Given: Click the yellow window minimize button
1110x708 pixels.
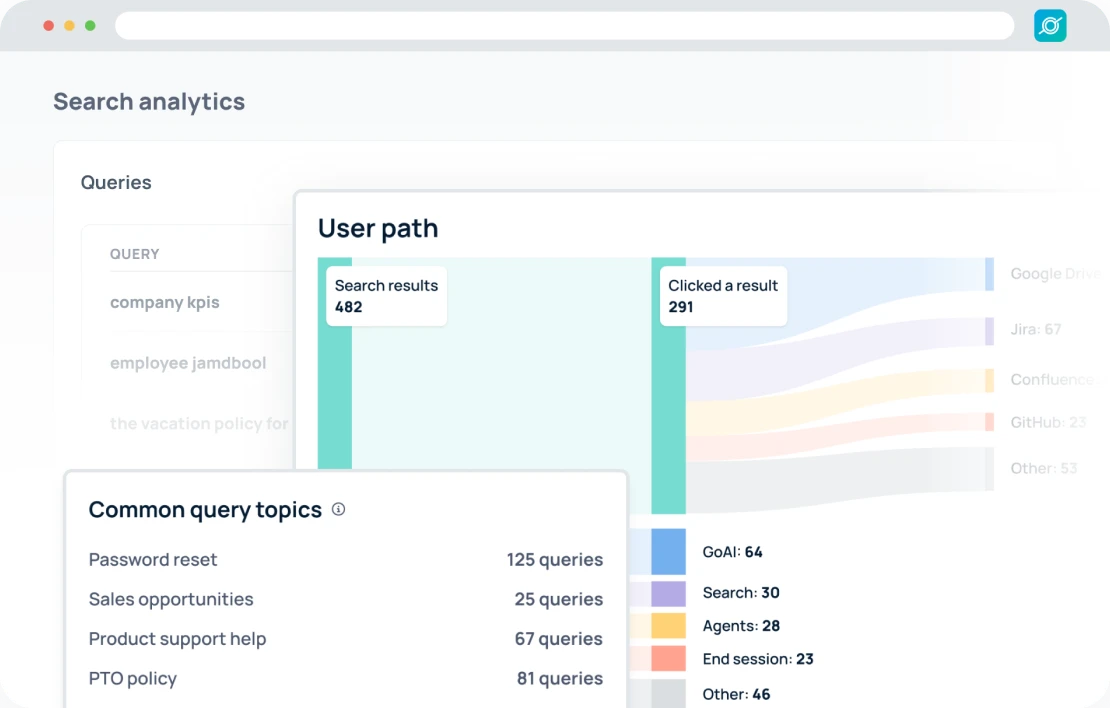Looking at the screenshot, I should coord(69,25).
